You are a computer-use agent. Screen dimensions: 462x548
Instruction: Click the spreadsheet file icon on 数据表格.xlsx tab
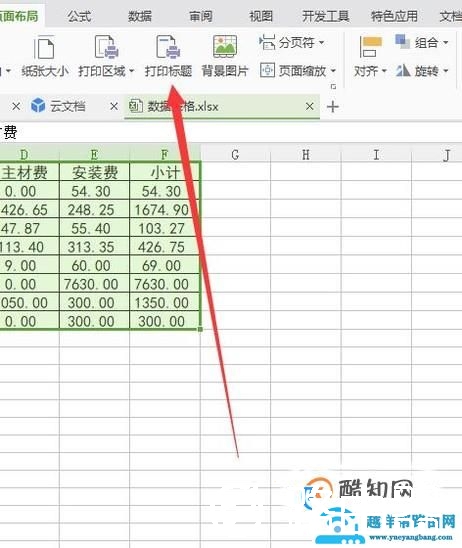136,106
